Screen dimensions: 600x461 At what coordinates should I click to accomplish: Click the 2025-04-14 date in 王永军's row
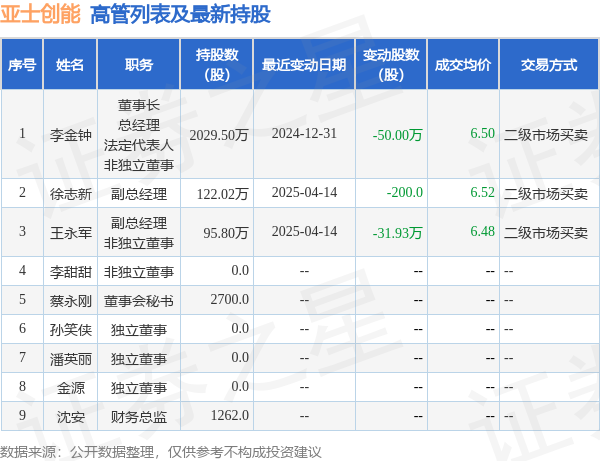pyautogui.click(x=304, y=231)
